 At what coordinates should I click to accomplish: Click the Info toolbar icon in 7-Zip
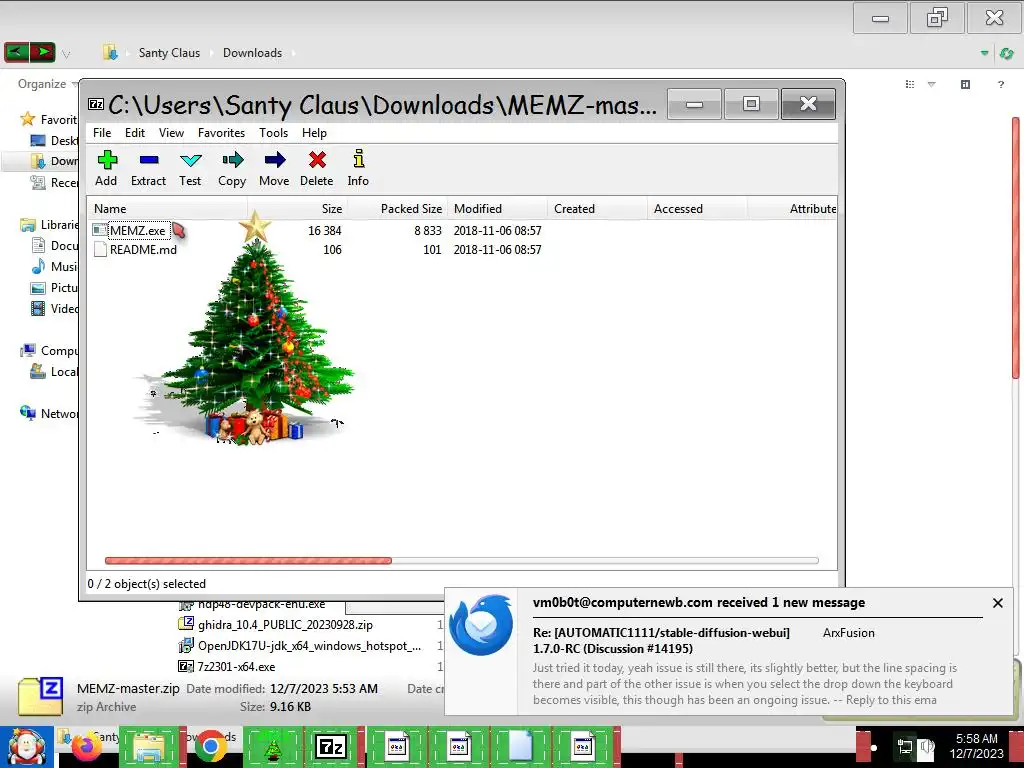pos(358,169)
